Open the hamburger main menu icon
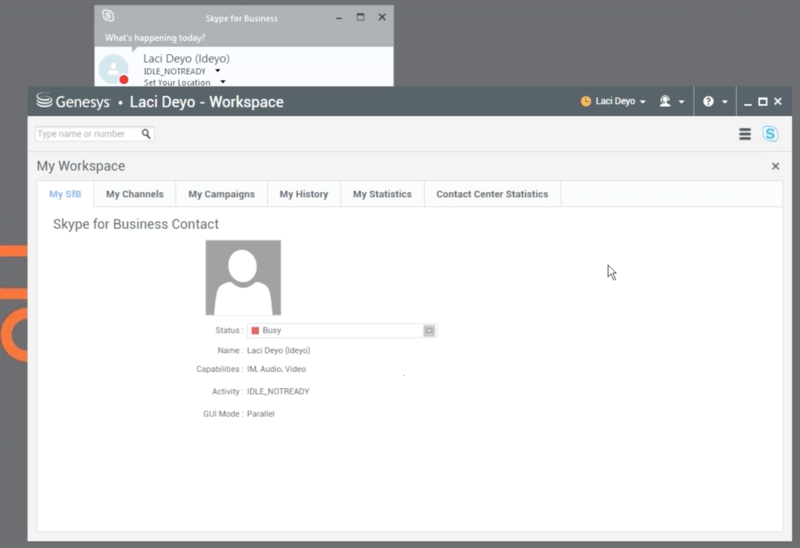The image size is (800, 548). (x=745, y=134)
